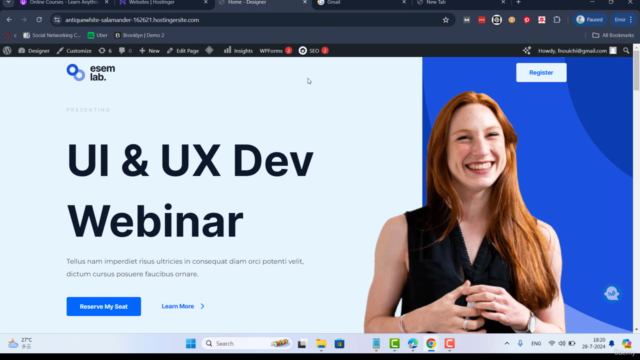Open the Extensions puzzle-piece menu
640x360 pixels.
point(557,20)
